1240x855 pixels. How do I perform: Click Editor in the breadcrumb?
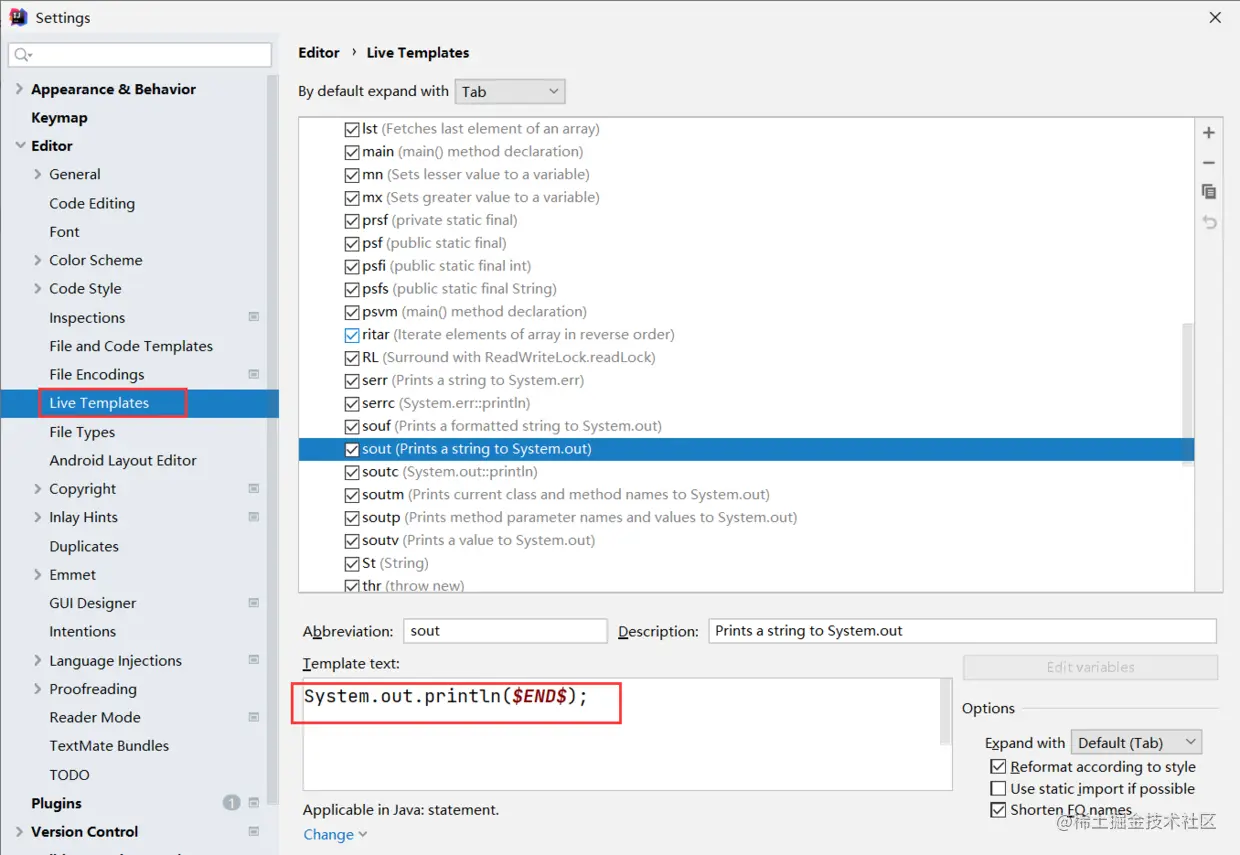click(x=319, y=52)
